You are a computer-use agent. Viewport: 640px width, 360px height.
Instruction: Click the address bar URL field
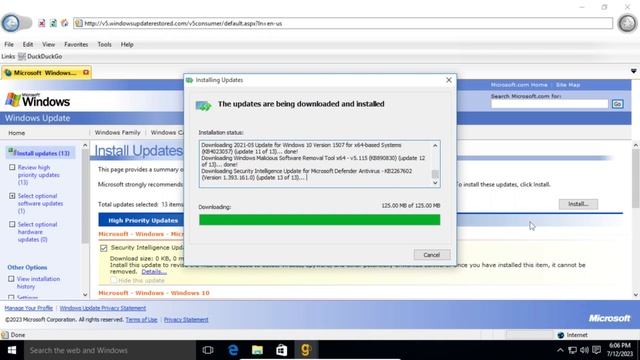point(343,23)
